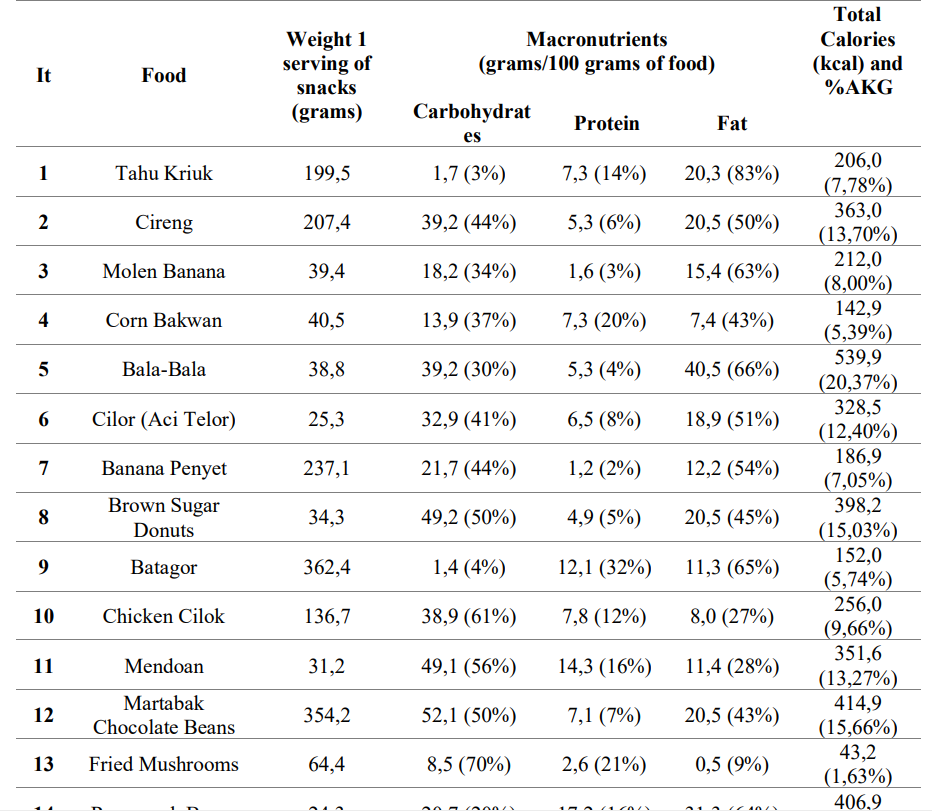The image size is (932, 811).
Task: Click the Carbohydrates subheader
Action: pos(471,122)
